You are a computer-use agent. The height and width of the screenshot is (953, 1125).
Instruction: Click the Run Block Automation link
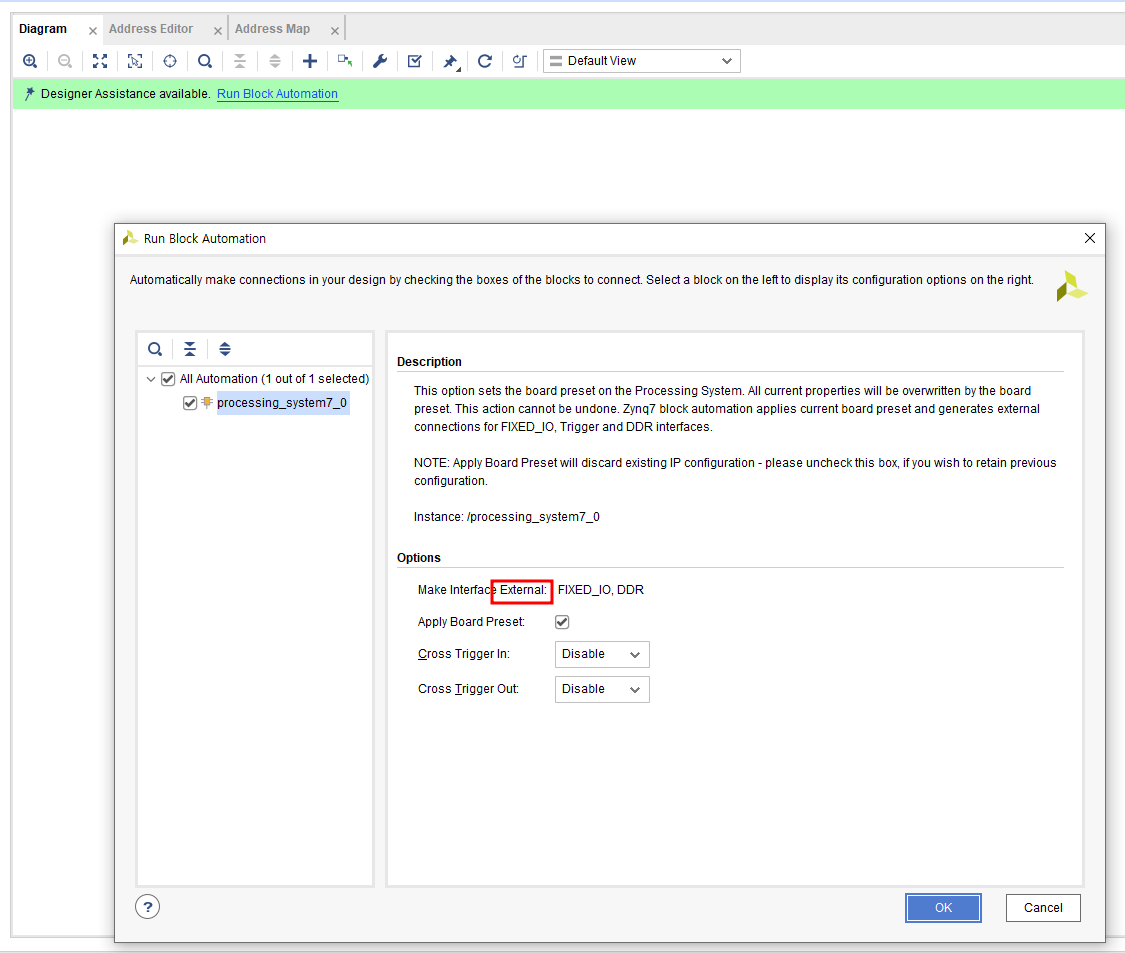pyautogui.click(x=278, y=94)
